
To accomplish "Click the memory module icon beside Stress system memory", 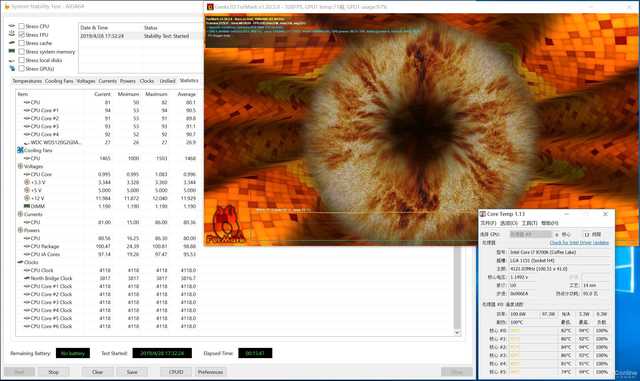I will click(x=12, y=51).
